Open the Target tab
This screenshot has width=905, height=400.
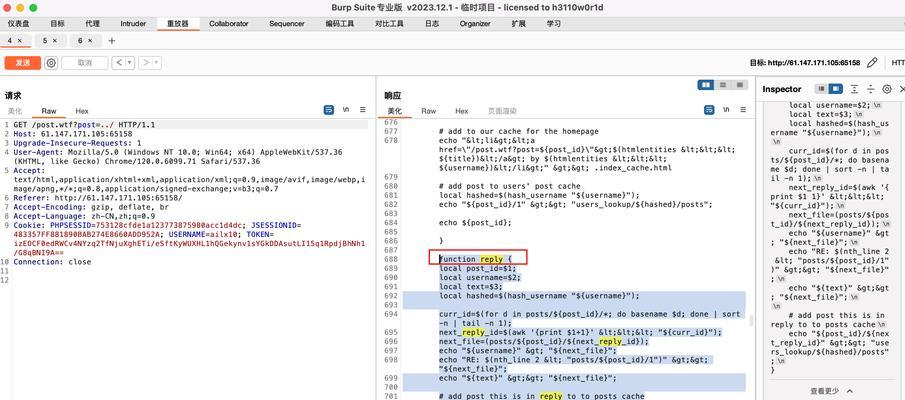point(57,24)
